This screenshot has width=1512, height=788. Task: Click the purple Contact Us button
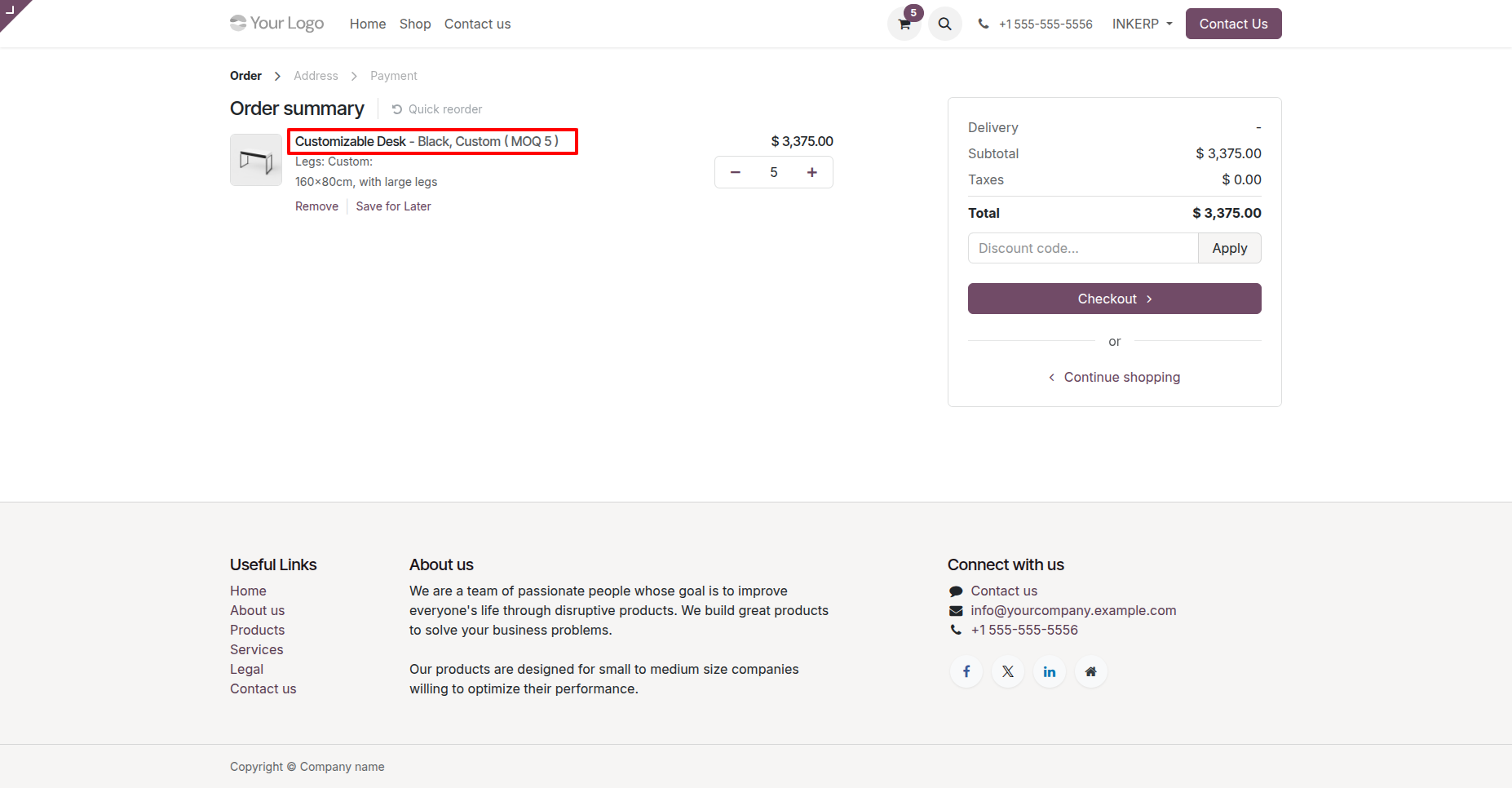pyautogui.click(x=1233, y=24)
